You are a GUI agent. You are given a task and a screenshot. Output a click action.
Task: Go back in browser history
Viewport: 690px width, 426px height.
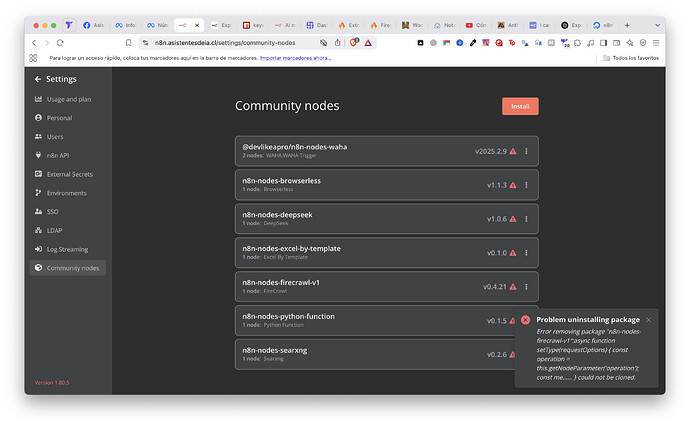click(x=34, y=43)
